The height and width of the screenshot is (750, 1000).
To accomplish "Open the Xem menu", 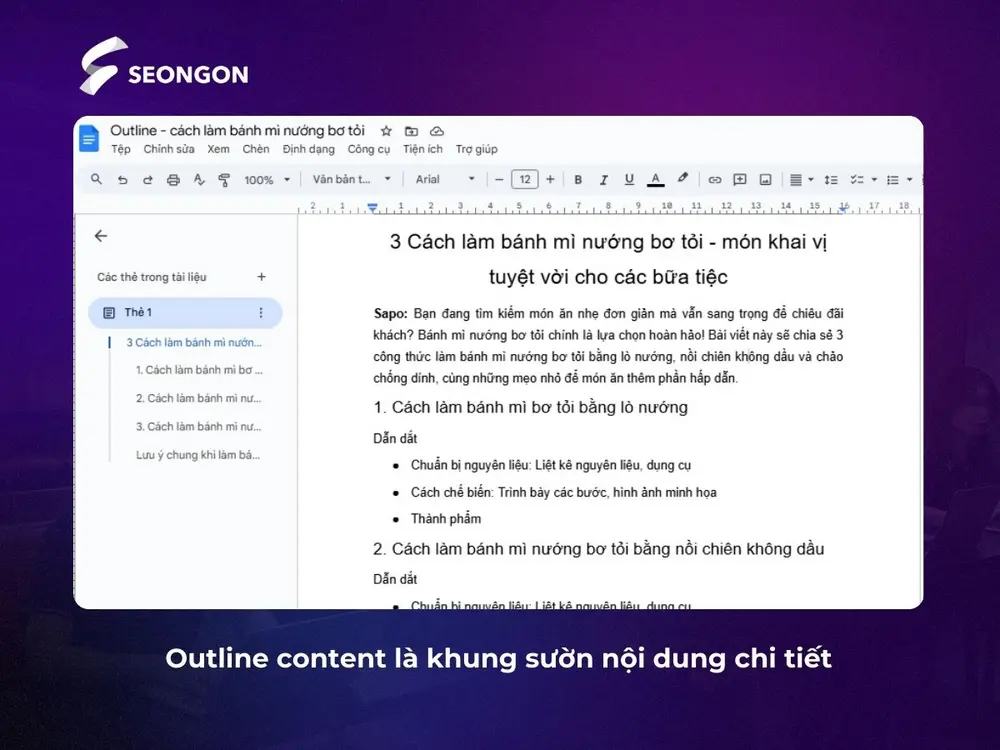I will coord(218,149).
